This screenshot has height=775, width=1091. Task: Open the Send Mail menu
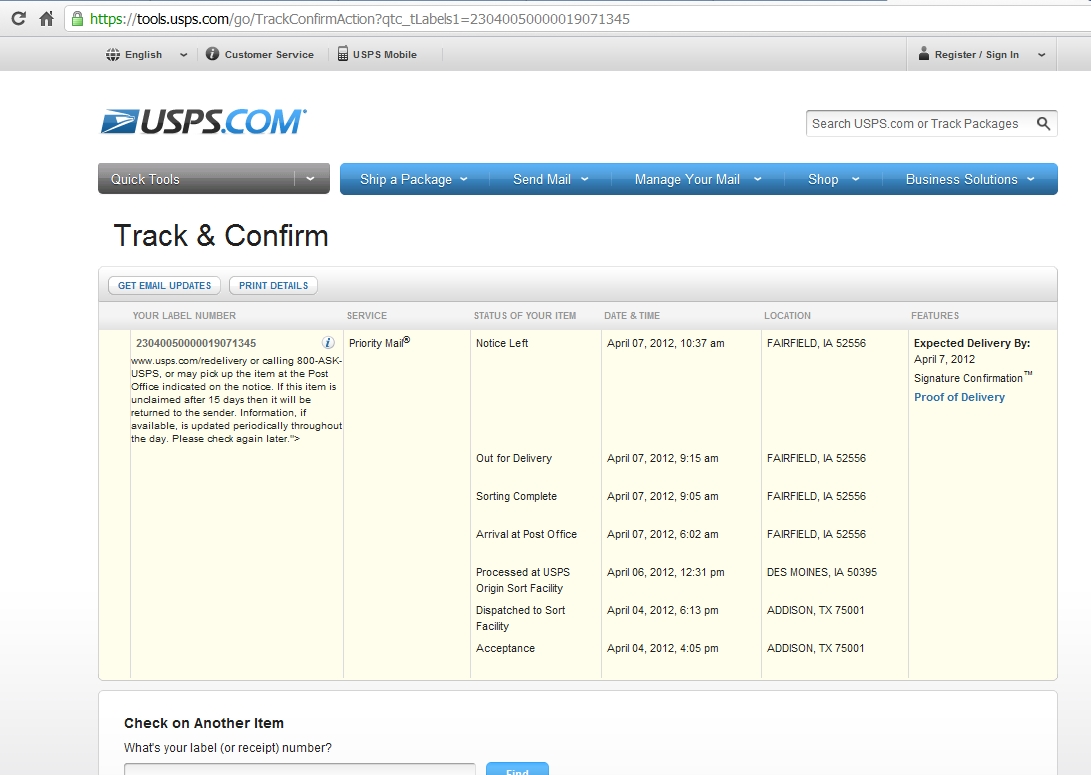click(550, 179)
